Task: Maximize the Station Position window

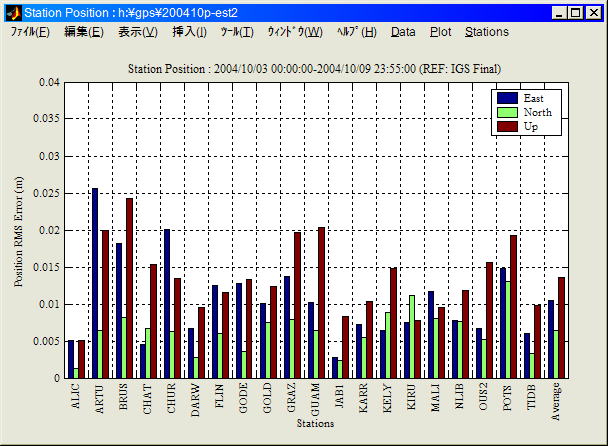Action: (x=576, y=13)
